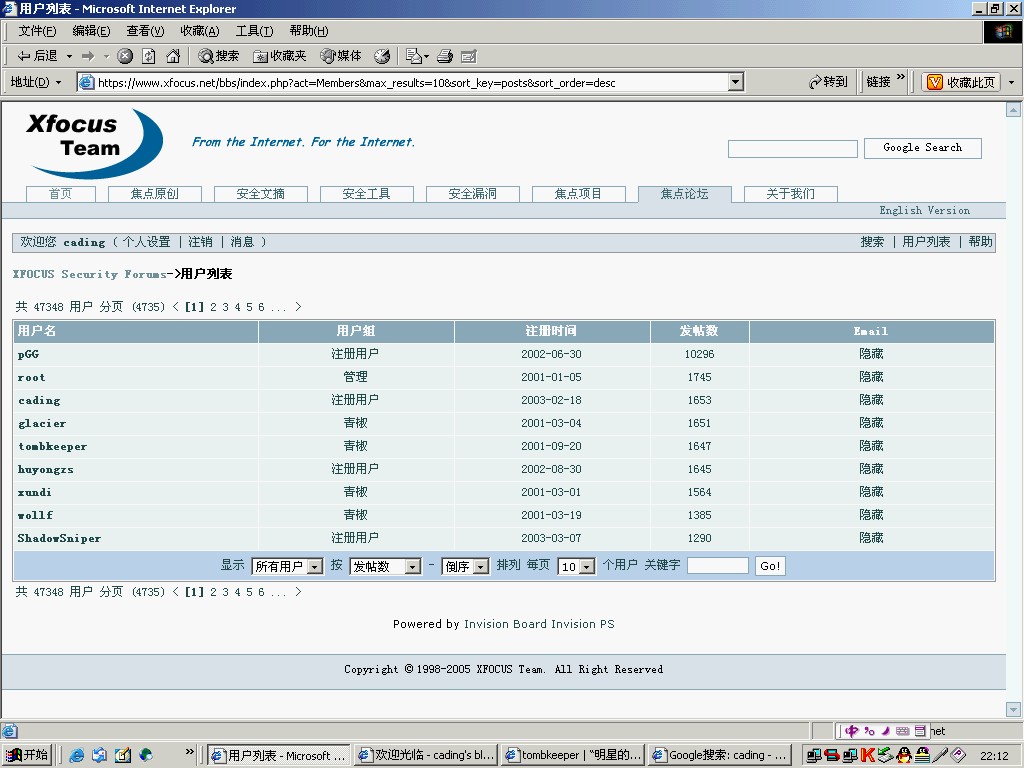Click the Stop loading toolbar icon

click(125, 56)
